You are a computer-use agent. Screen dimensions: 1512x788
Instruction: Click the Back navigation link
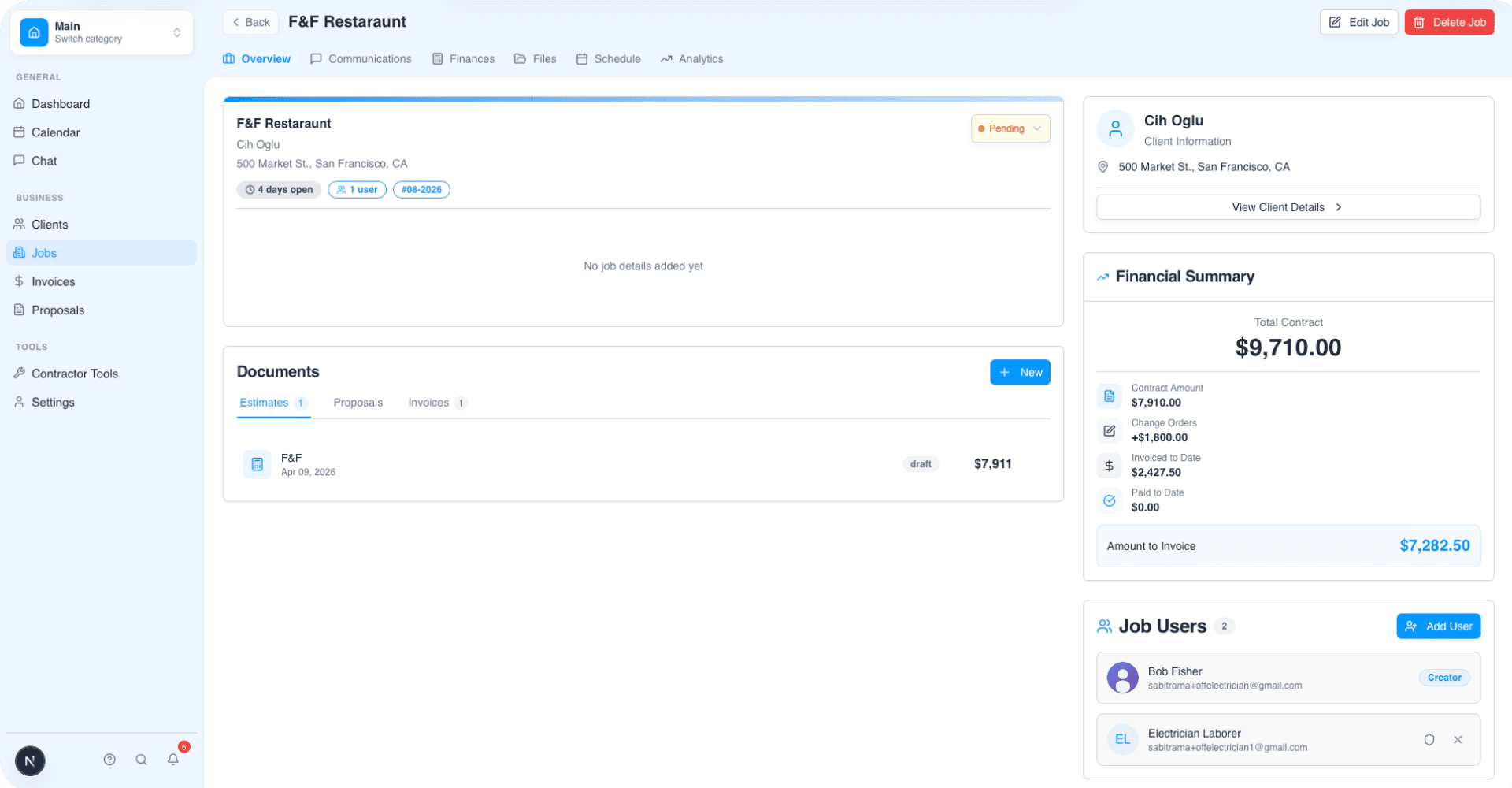tap(250, 22)
